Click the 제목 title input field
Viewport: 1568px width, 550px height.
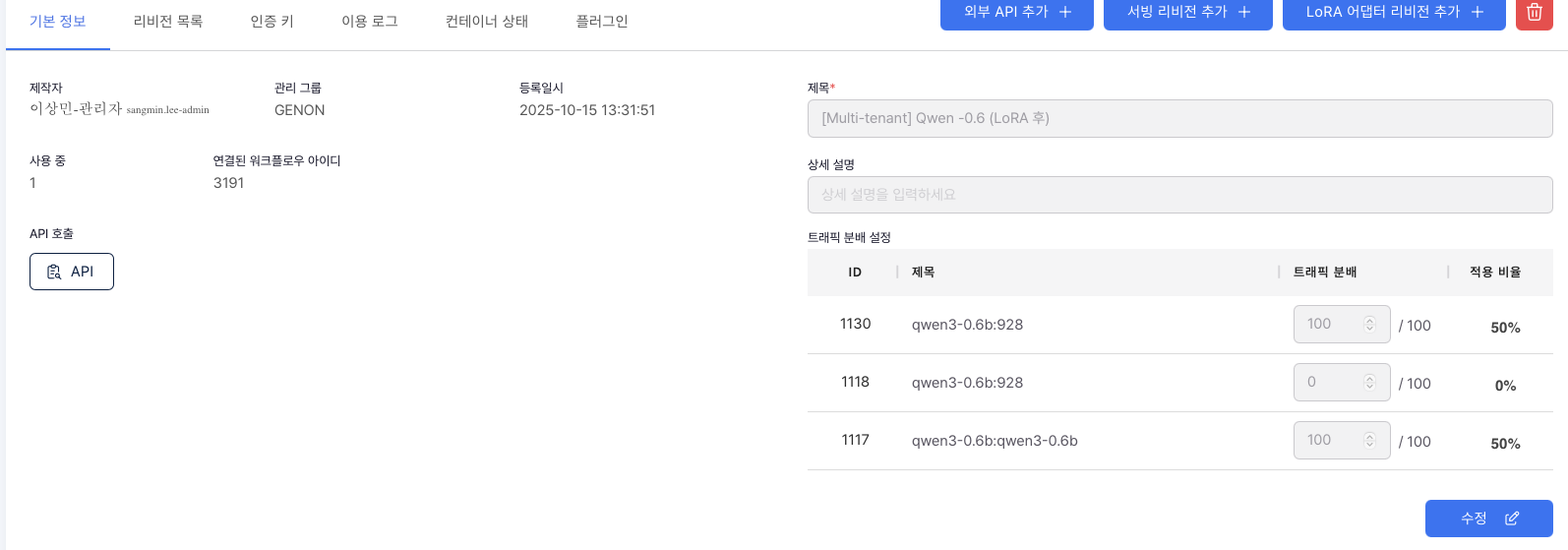pos(1179,118)
